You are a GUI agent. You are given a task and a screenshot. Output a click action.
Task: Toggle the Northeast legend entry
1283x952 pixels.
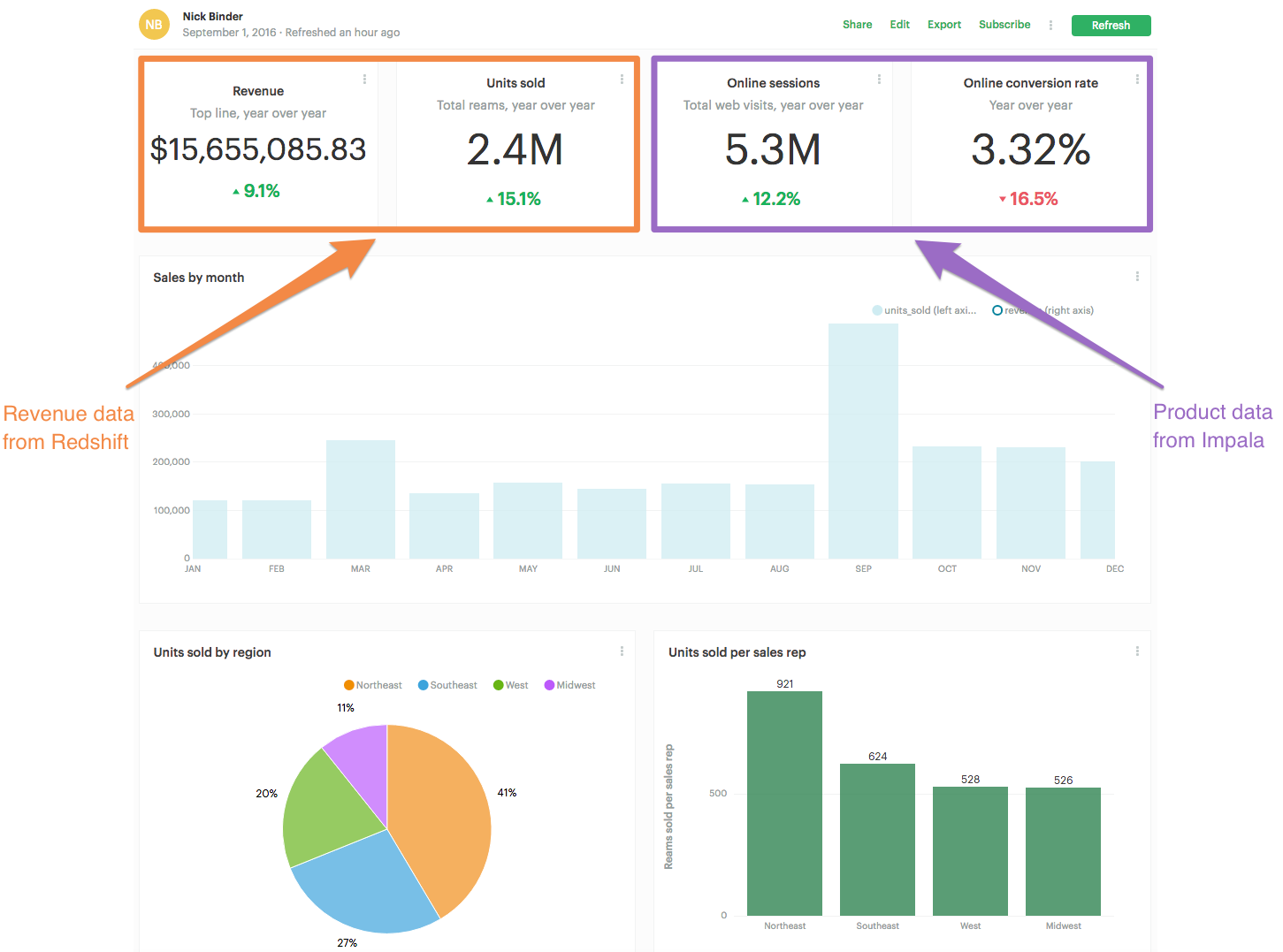[x=373, y=685]
